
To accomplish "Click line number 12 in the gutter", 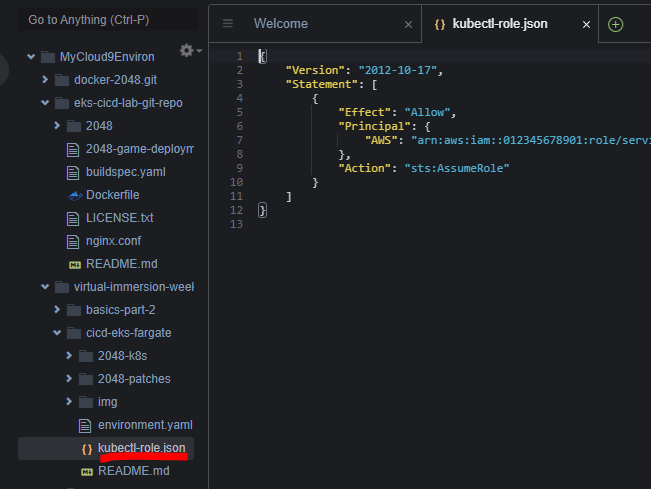I will [236, 210].
